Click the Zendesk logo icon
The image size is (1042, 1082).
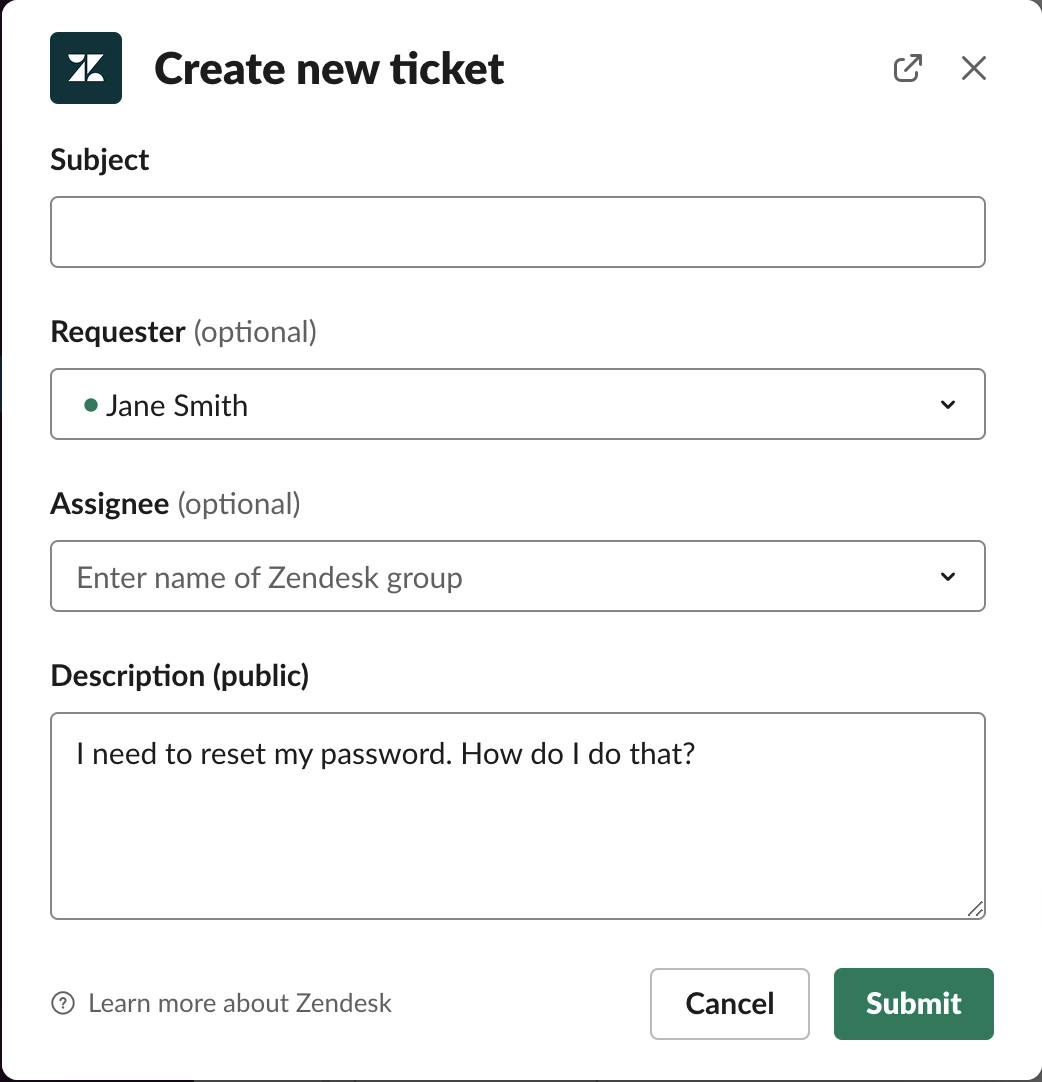86,68
